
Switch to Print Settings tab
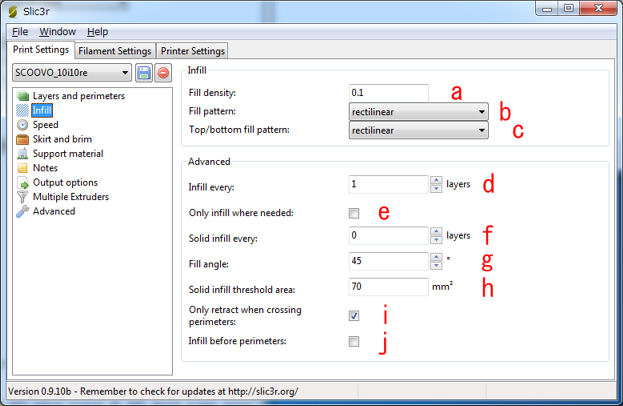tap(41, 50)
